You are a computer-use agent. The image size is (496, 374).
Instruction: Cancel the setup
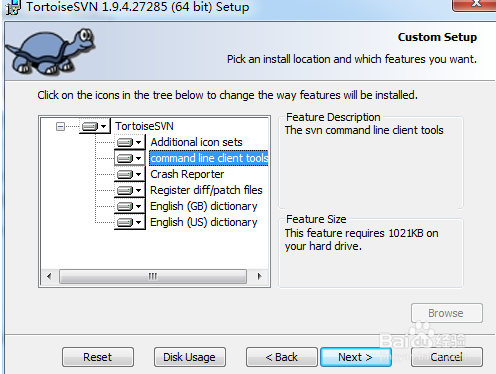447,357
